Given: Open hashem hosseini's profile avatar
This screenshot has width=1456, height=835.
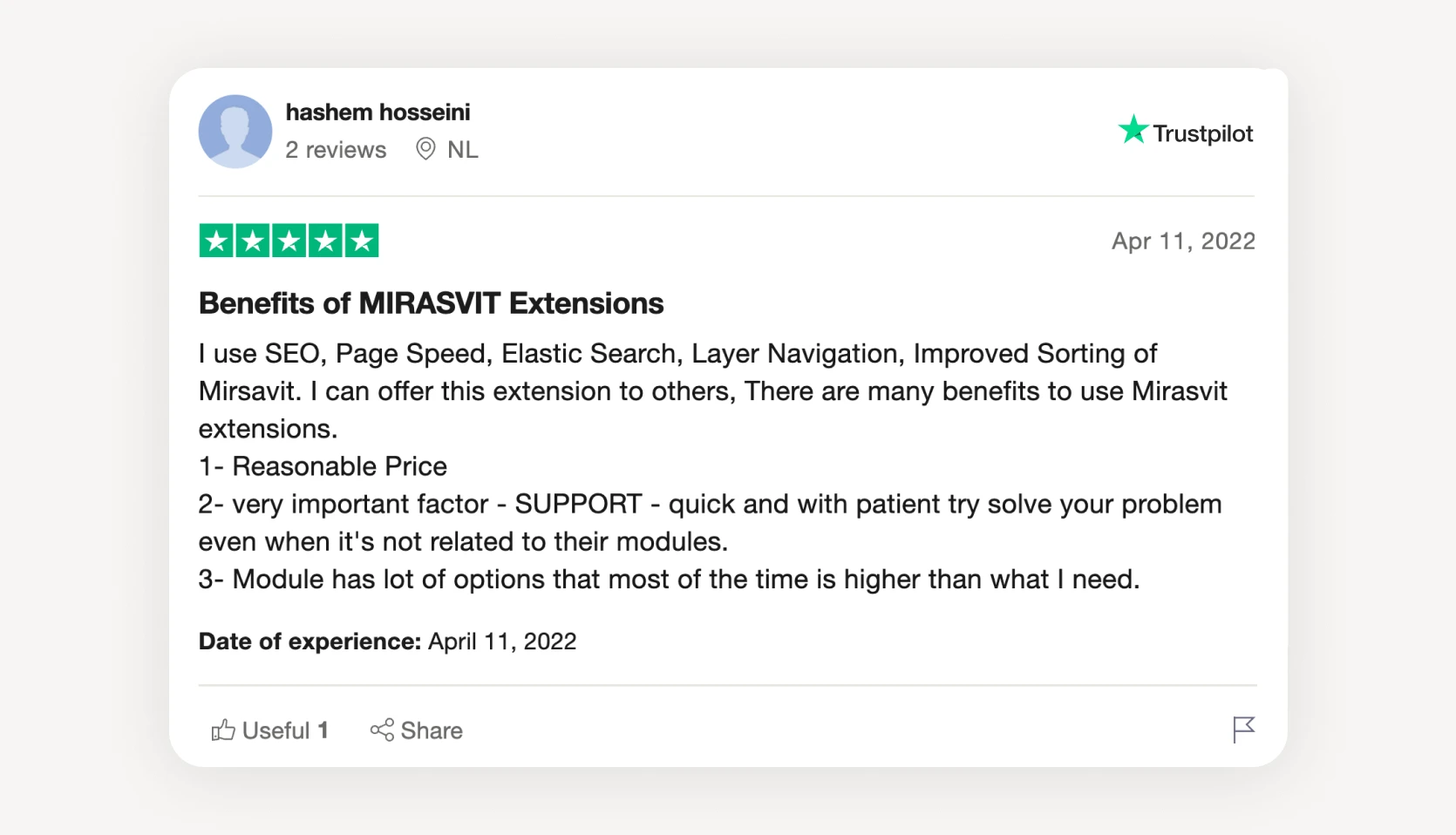Looking at the screenshot, I should tap(235, 131).
